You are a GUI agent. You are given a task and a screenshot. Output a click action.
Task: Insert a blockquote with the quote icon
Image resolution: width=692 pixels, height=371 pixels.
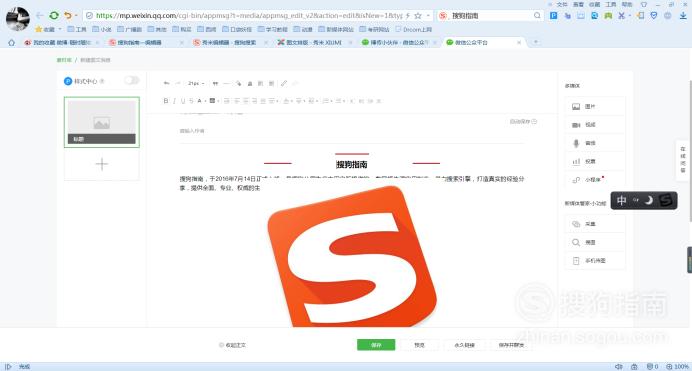tap(215, 83)
